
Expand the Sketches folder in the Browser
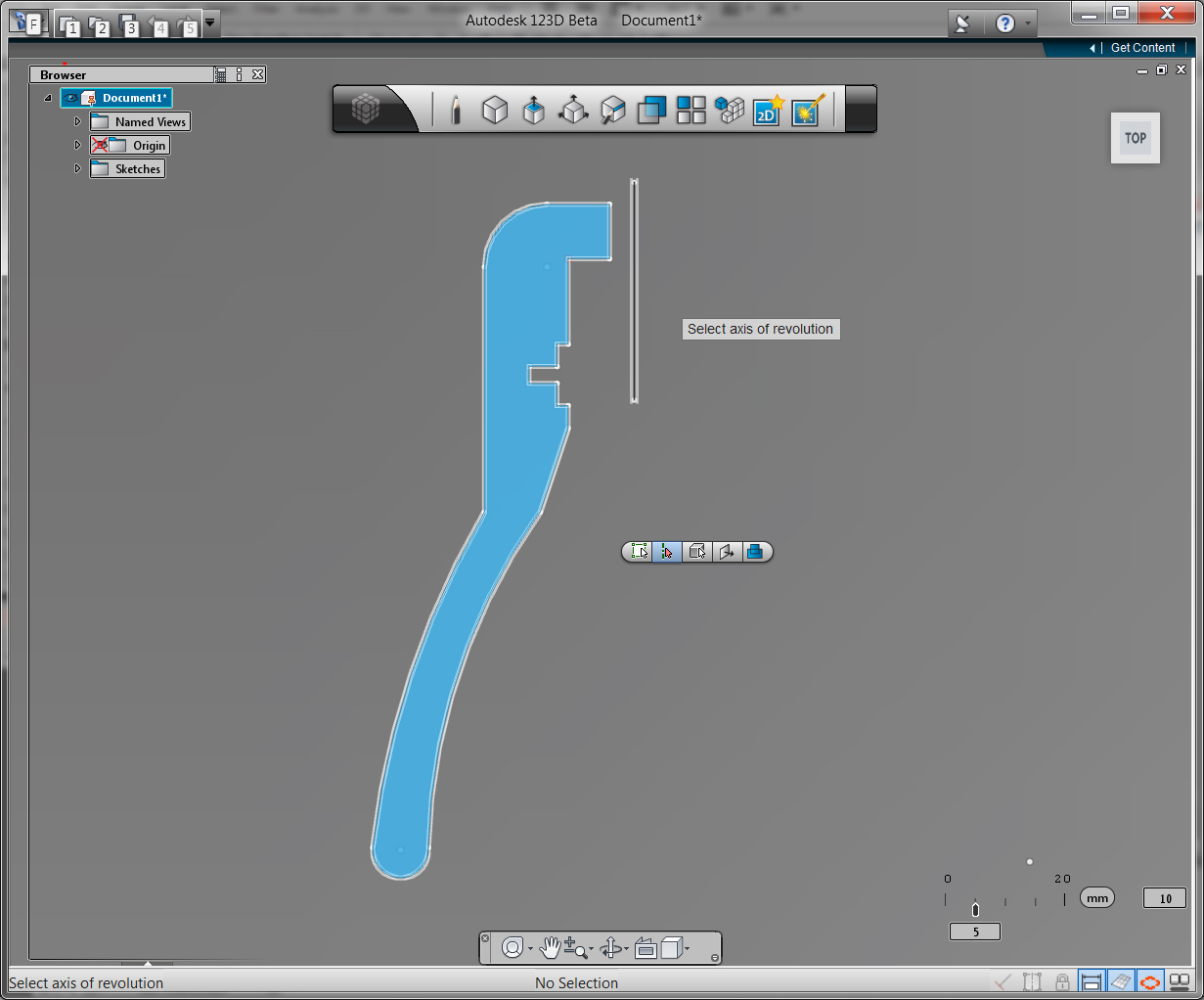[78, 168]
